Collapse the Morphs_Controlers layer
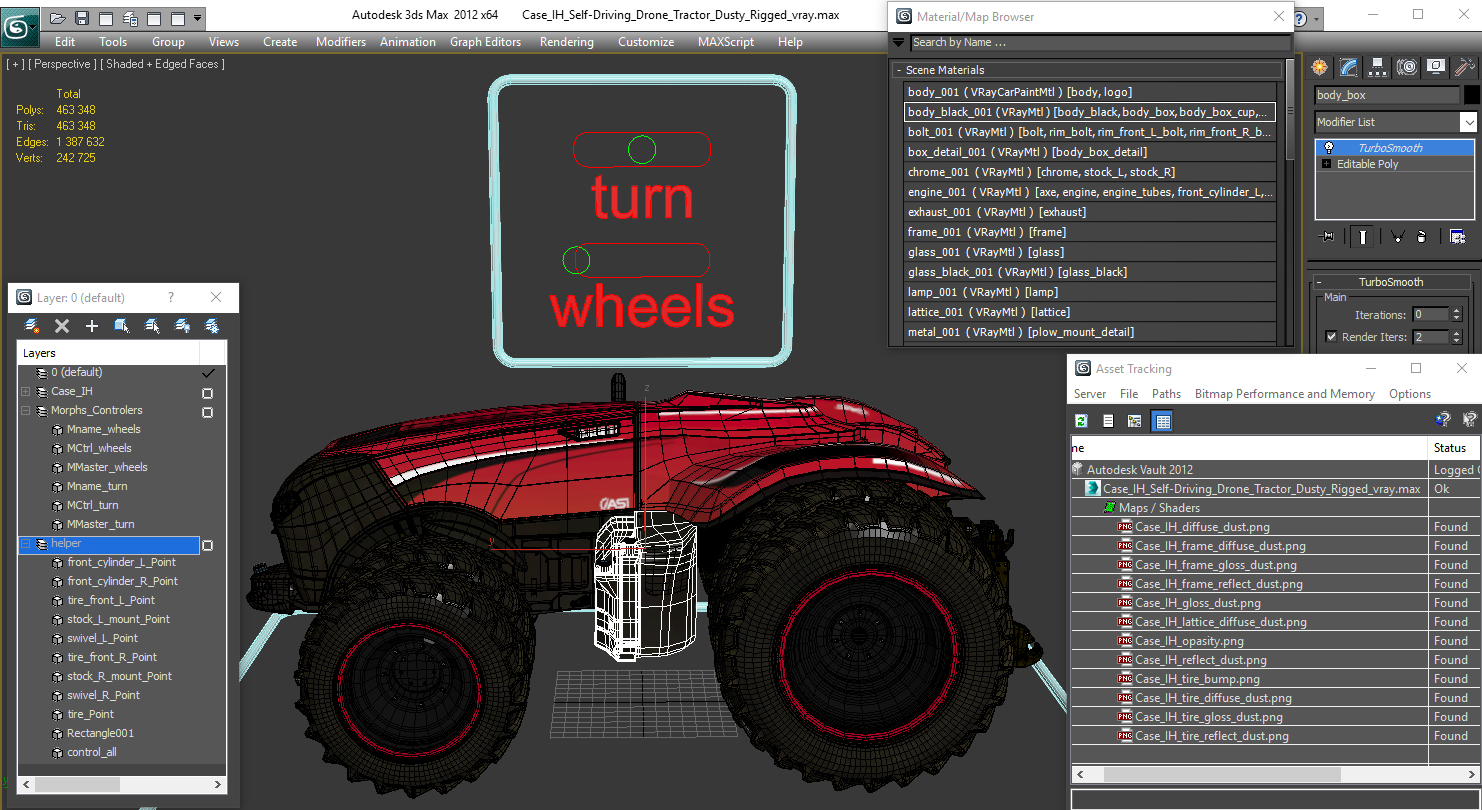The width and height of the screenshot is (1482, 810). click(26, 411)
